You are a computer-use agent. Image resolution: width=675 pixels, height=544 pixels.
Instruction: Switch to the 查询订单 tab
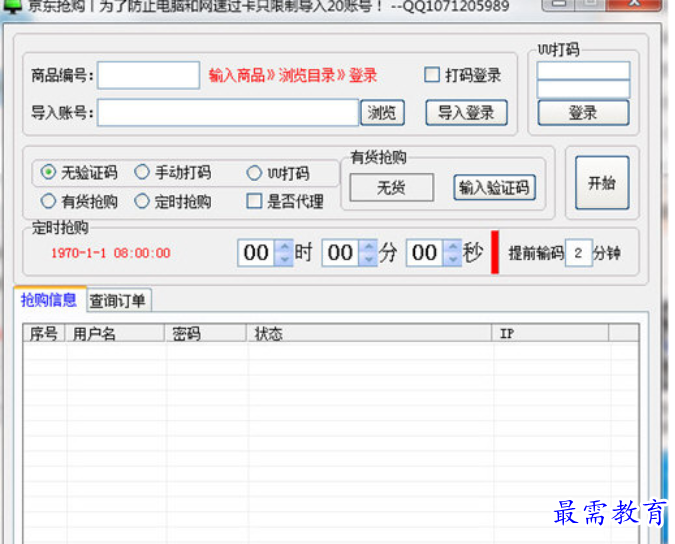(x=118, y=301)
